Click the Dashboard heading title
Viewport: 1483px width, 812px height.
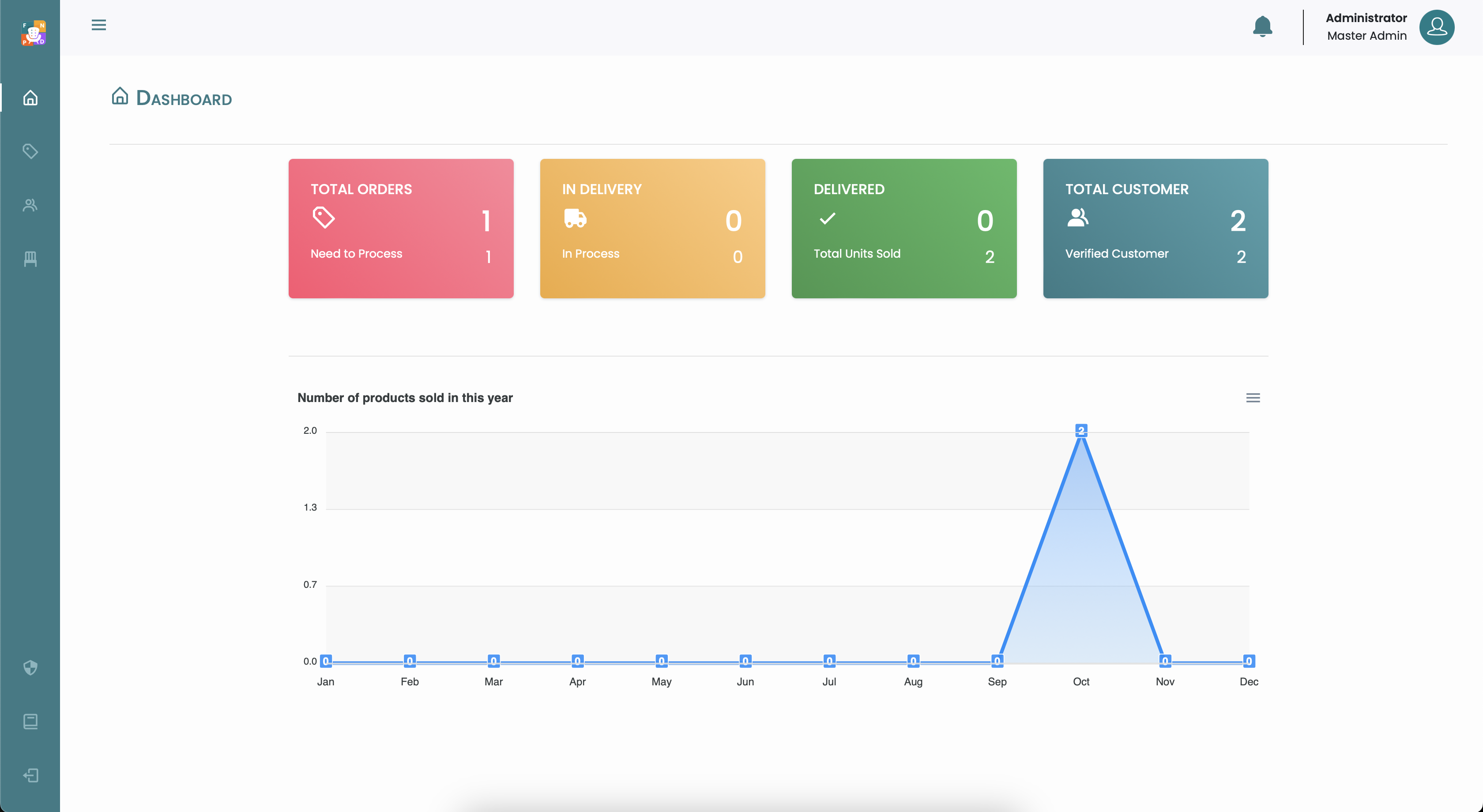(184, 98)
